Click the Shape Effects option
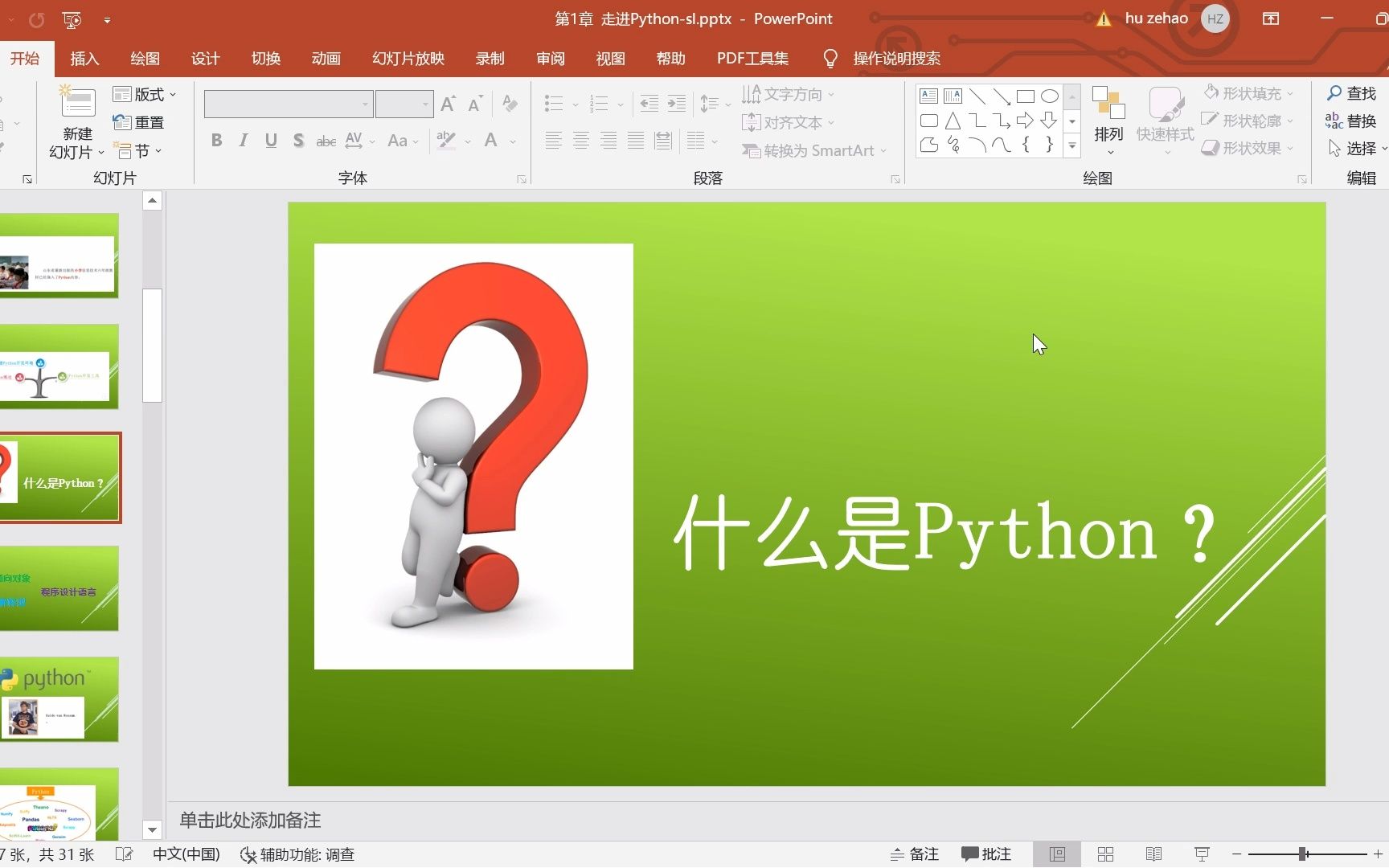The width and height of the screenshot is (1389, 868). [x=1247, y=148]
